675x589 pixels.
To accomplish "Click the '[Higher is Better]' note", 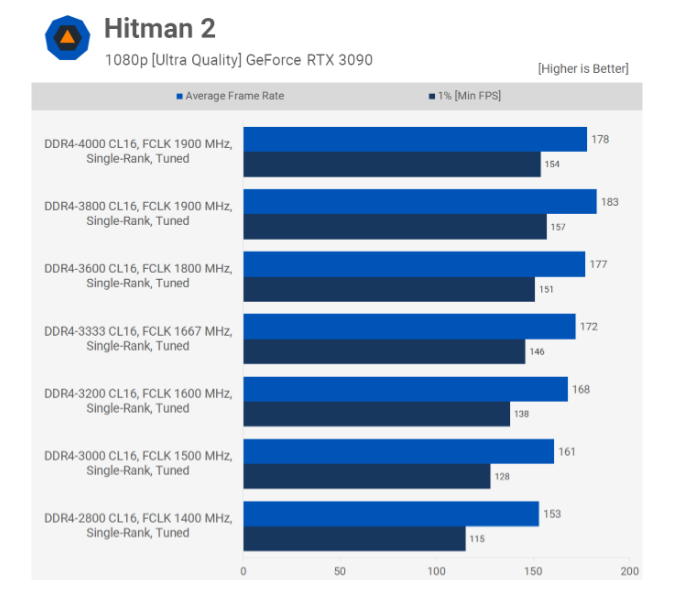I will [x=583, y=69].
